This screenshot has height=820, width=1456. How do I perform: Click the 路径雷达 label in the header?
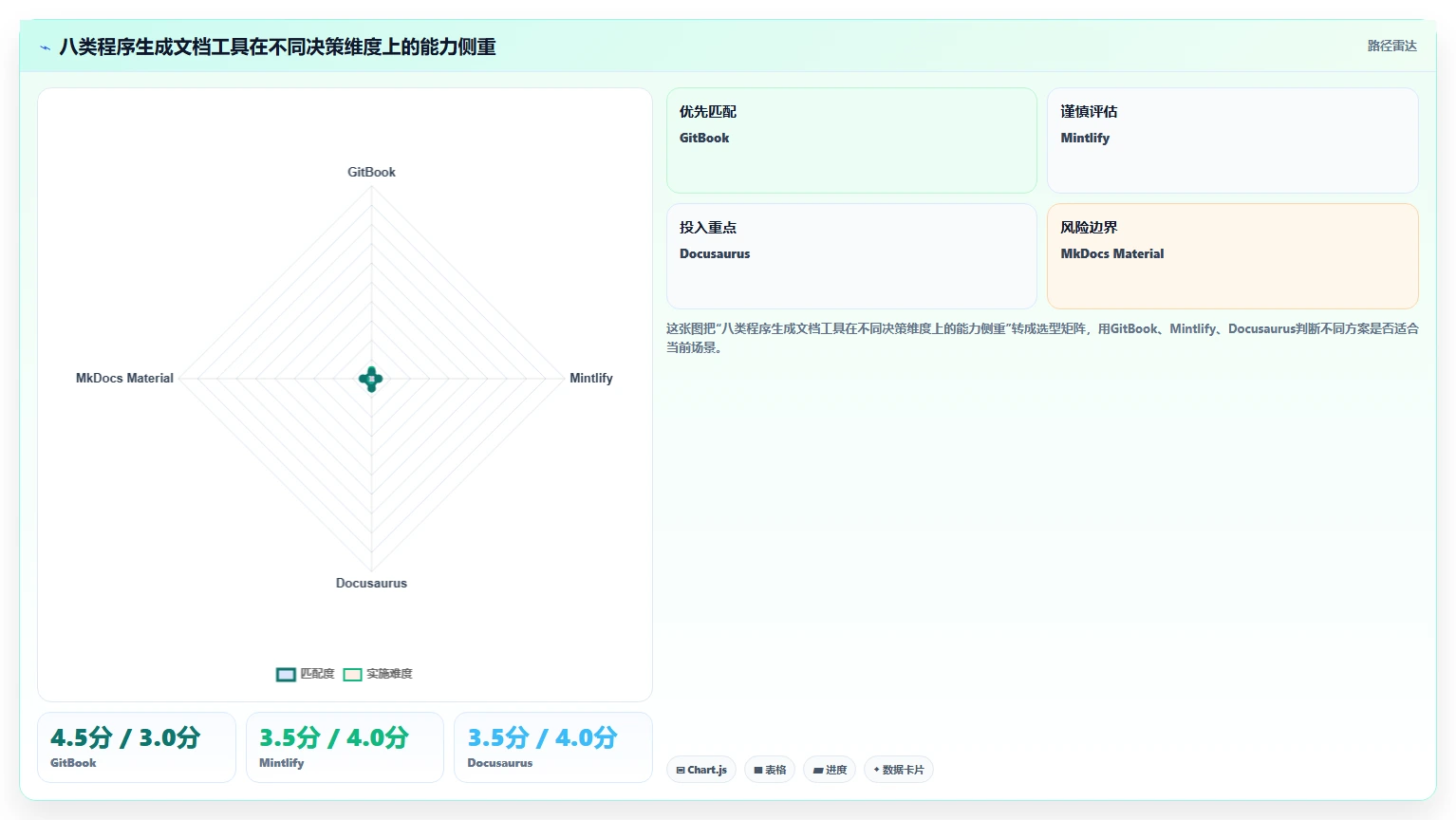tap(1391, 46)
